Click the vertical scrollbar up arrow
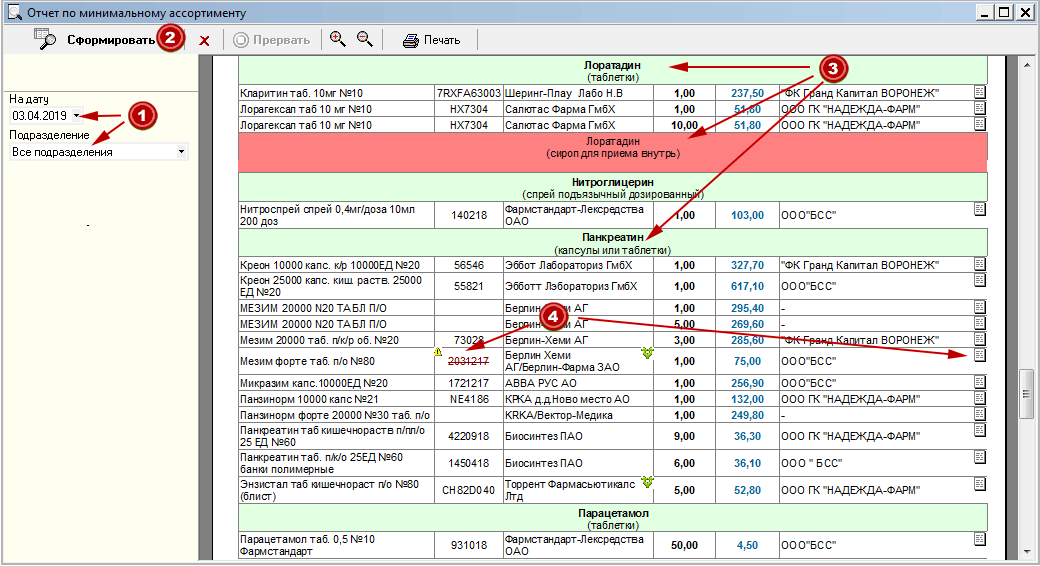The width and height of the screenshot is (1040, 566). pyautogui.click(x=1027, y=65)
